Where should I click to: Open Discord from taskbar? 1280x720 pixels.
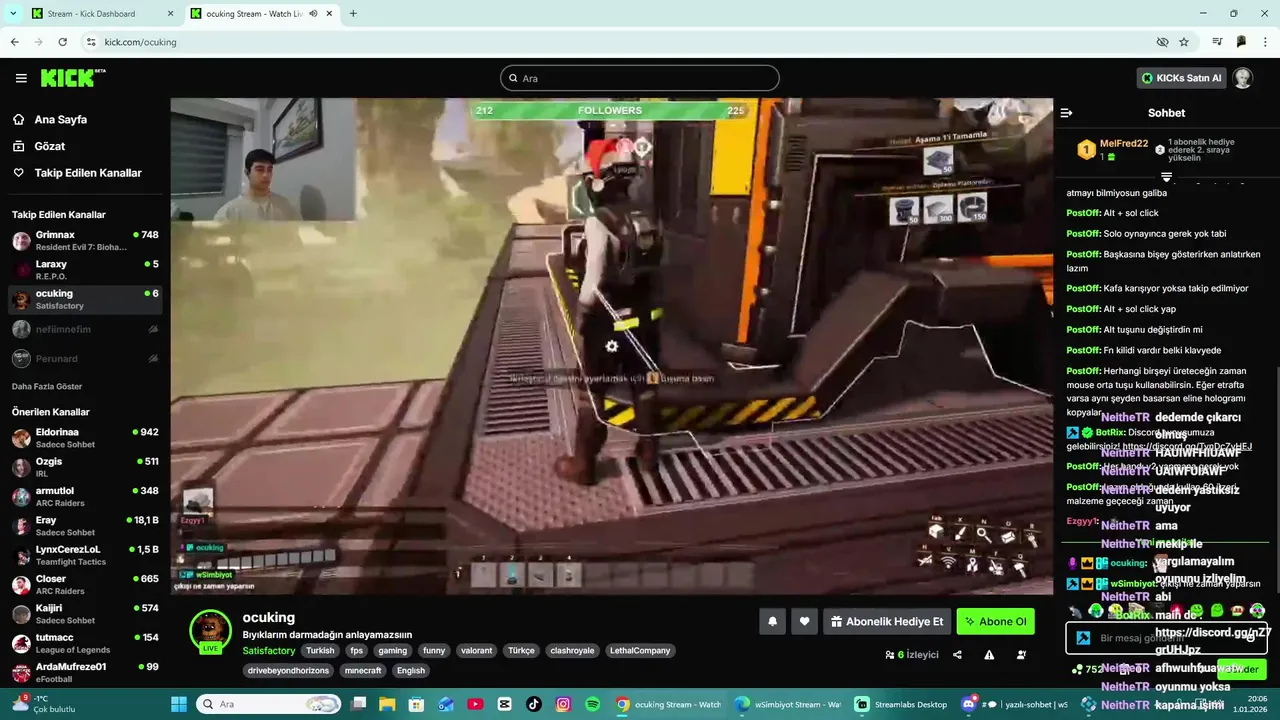(x=1015, y=704)
